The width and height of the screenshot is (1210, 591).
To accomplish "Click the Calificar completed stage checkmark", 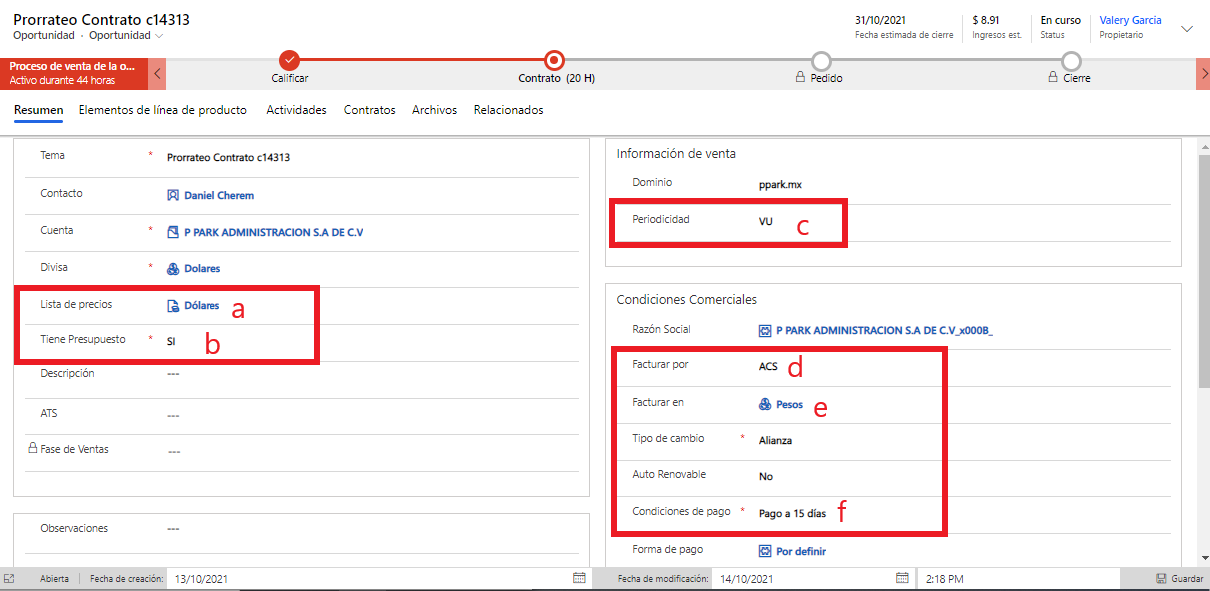I will point(290,61).
